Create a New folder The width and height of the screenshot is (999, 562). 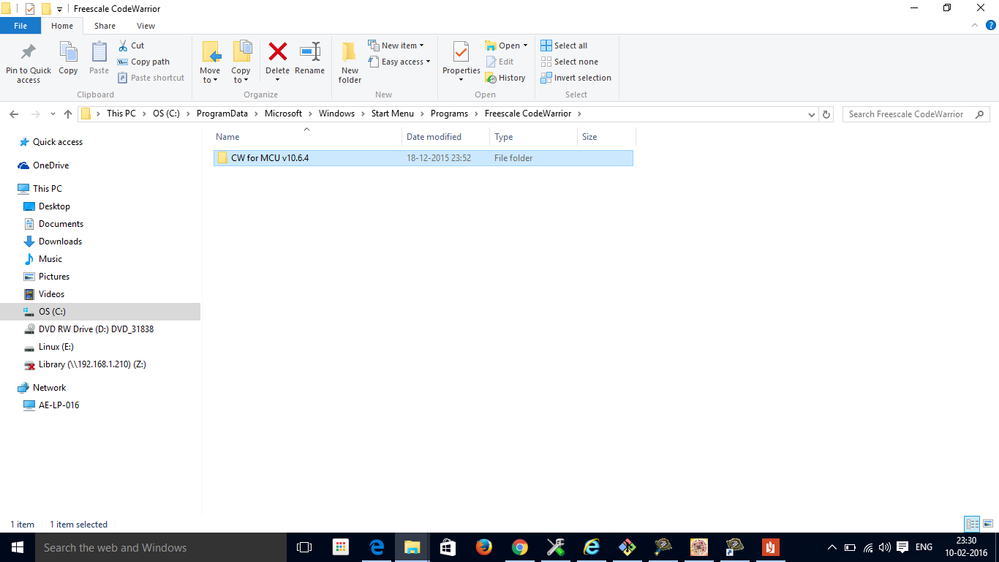click(349, 62)
